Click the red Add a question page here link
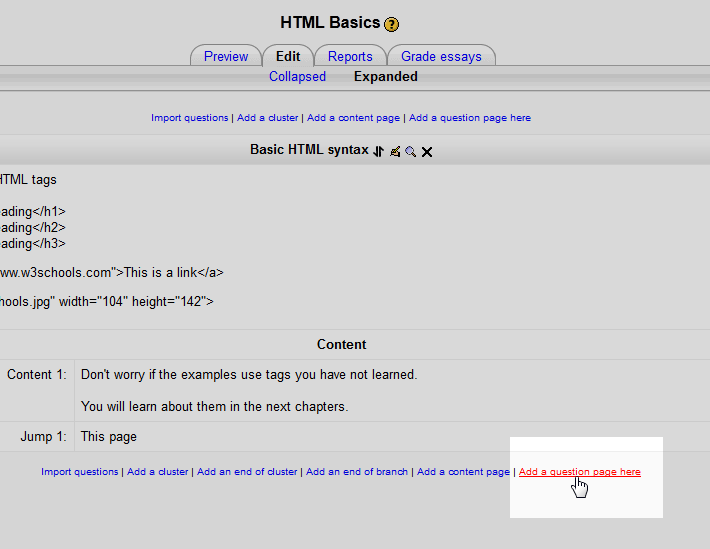The width and height of the screenshot is (710, 549). 580,472
